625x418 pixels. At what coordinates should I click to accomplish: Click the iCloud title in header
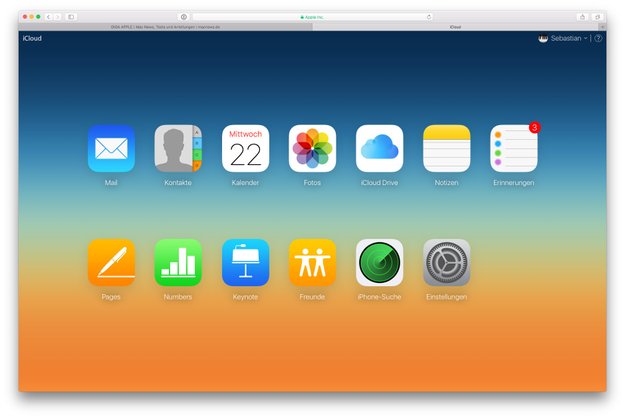(x=32, y=38)
